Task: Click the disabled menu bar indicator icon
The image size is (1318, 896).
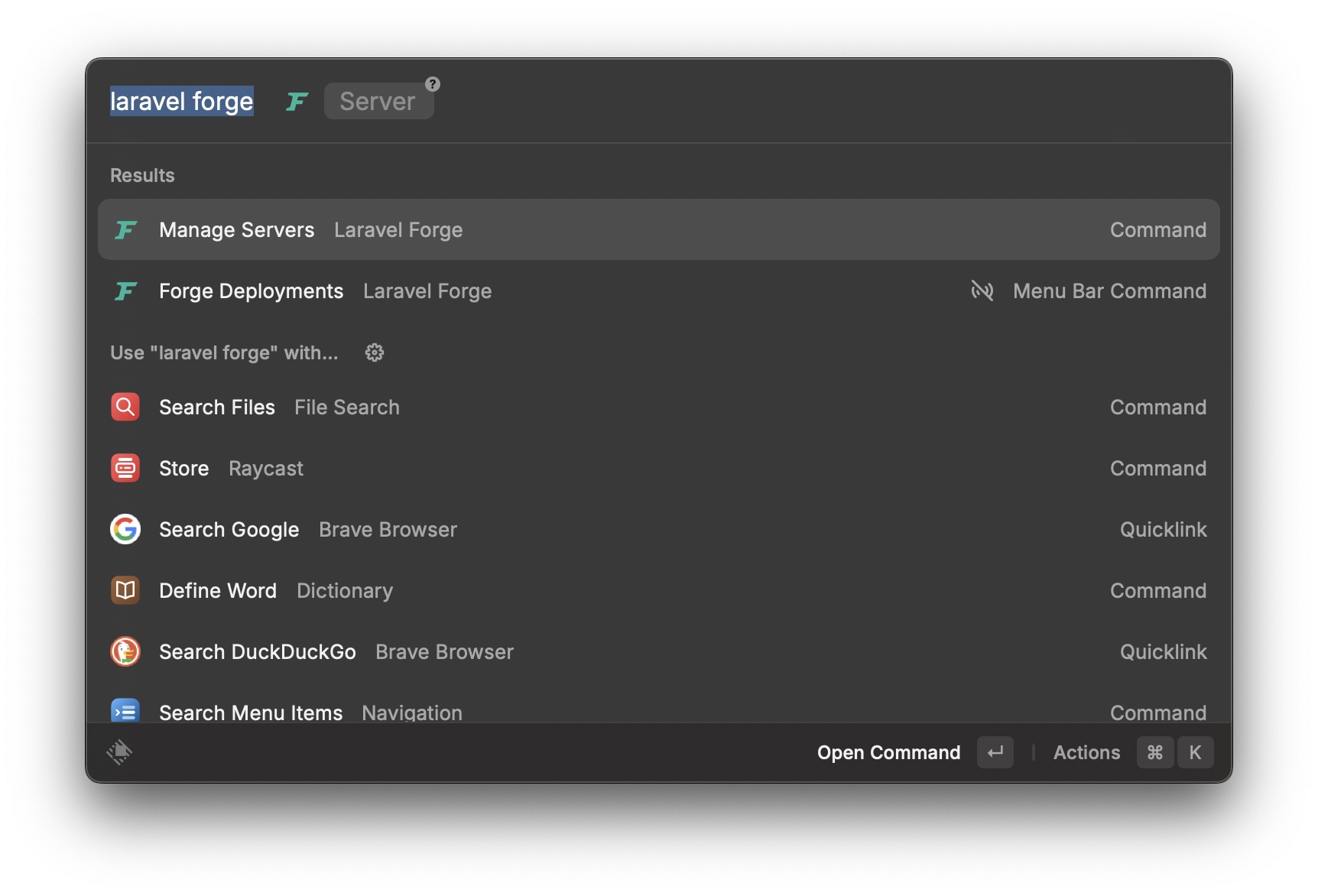Action: (x=982, y=291)
